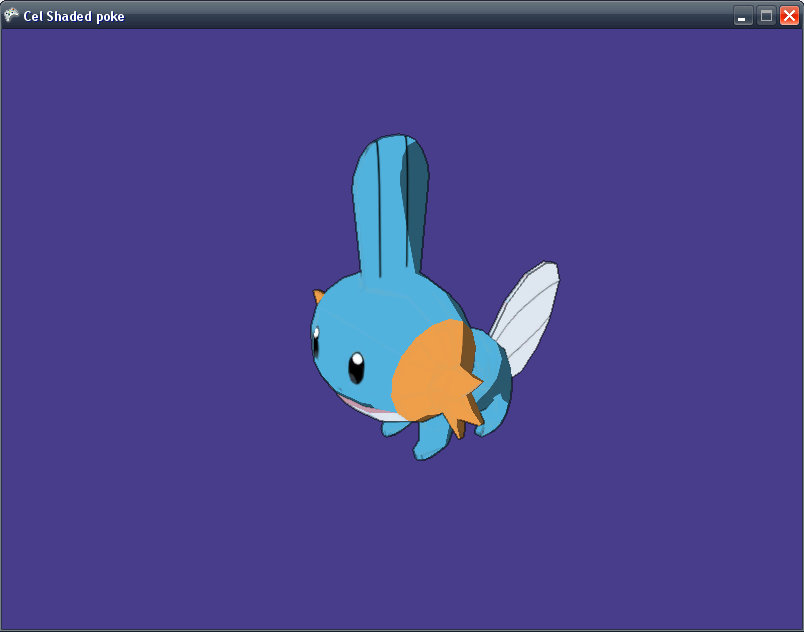
Task: Click the character's larger black eye
Action: pos(356,368)
